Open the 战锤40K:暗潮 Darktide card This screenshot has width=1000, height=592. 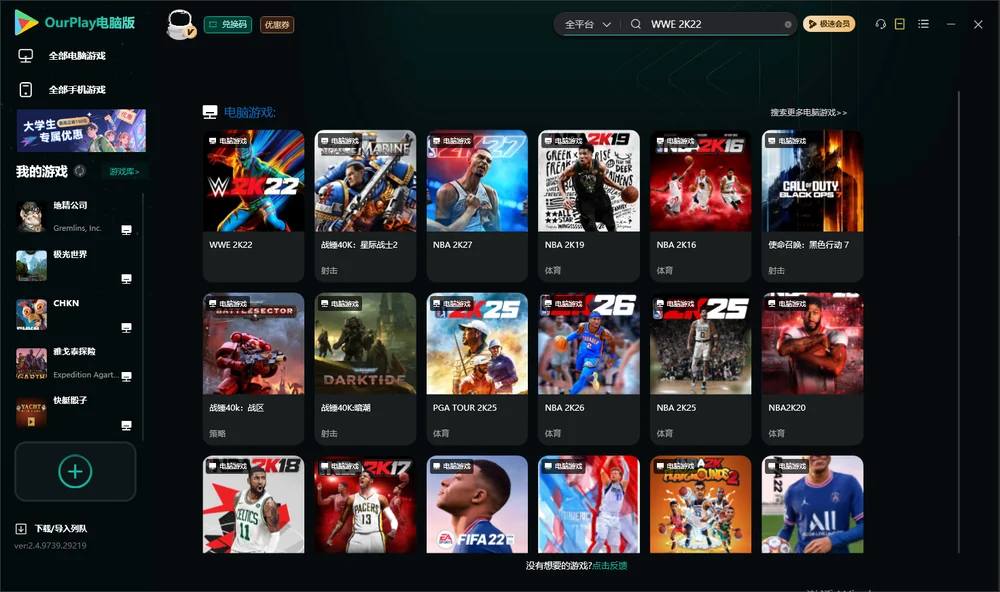(x=365, y=369)
